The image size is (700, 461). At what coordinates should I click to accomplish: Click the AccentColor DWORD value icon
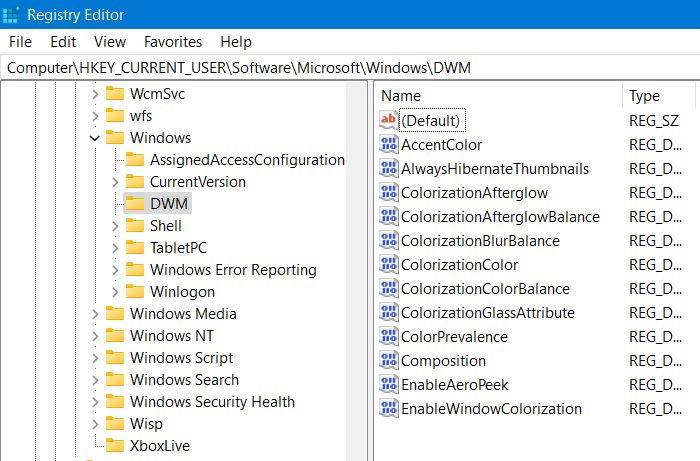[x=388, y=144]
